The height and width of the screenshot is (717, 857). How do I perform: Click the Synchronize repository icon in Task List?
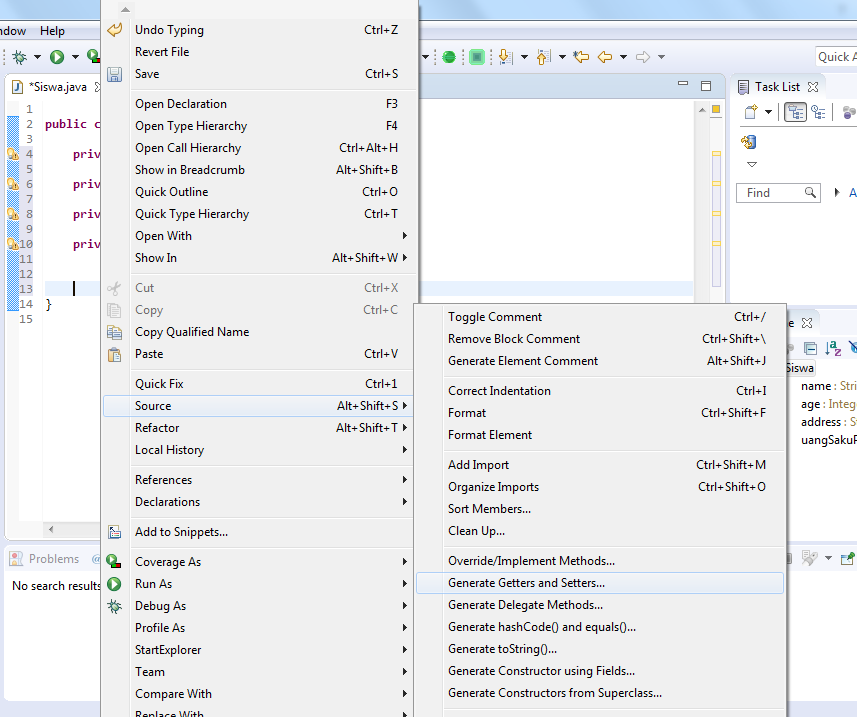click(x=748, y=142)
